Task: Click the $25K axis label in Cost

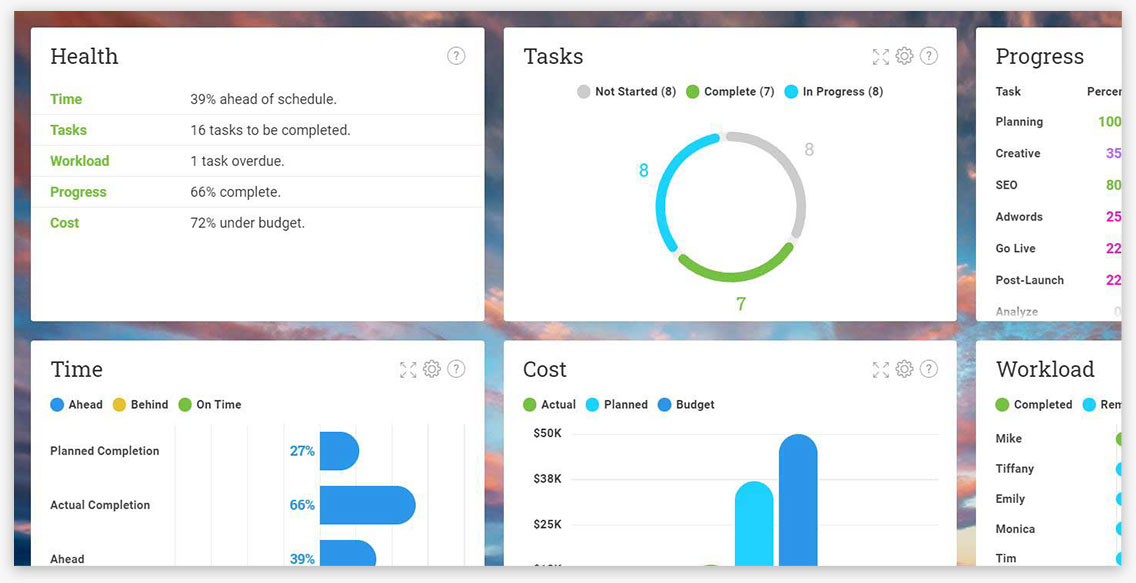Action: (x=547, y=524)
